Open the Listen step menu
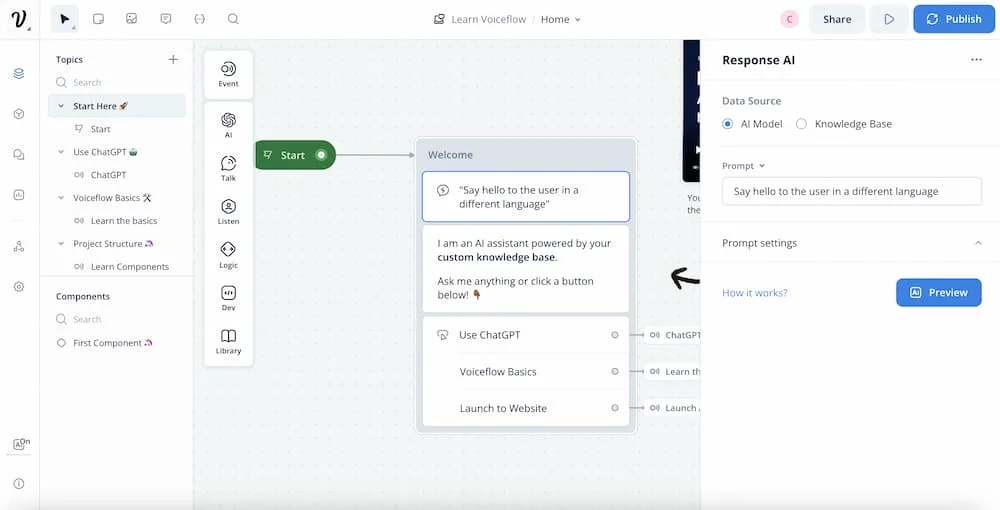1000x510 pixels. click(228, 212)
